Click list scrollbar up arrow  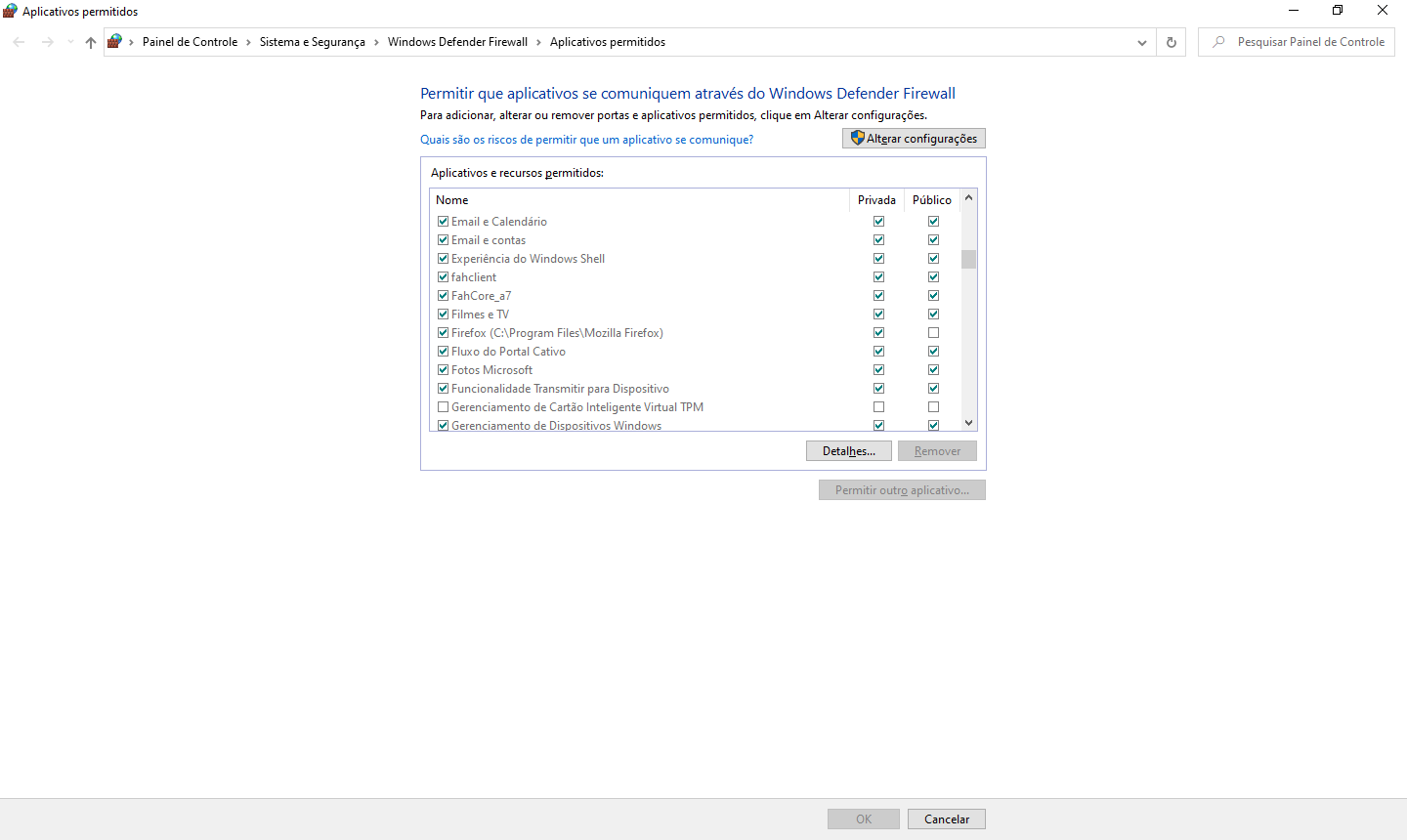(x=968, y=198)
